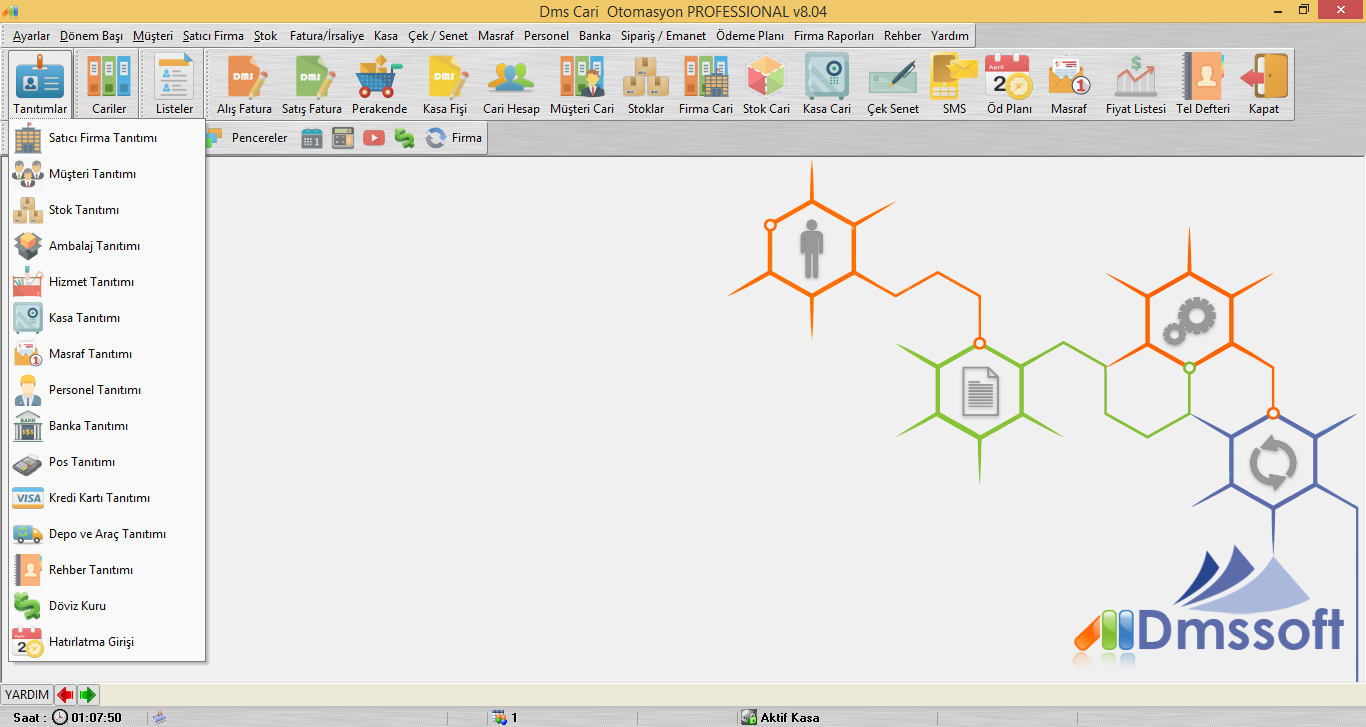1366x727 pixels.
Task: Click the YARDIM button at the bottom
Action: tap(26, 694)
